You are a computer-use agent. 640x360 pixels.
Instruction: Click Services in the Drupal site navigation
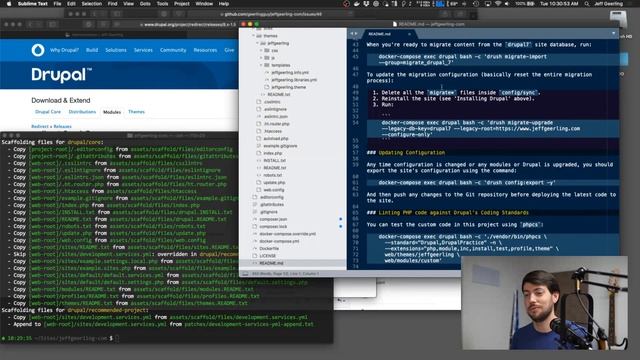click(143, 50)
